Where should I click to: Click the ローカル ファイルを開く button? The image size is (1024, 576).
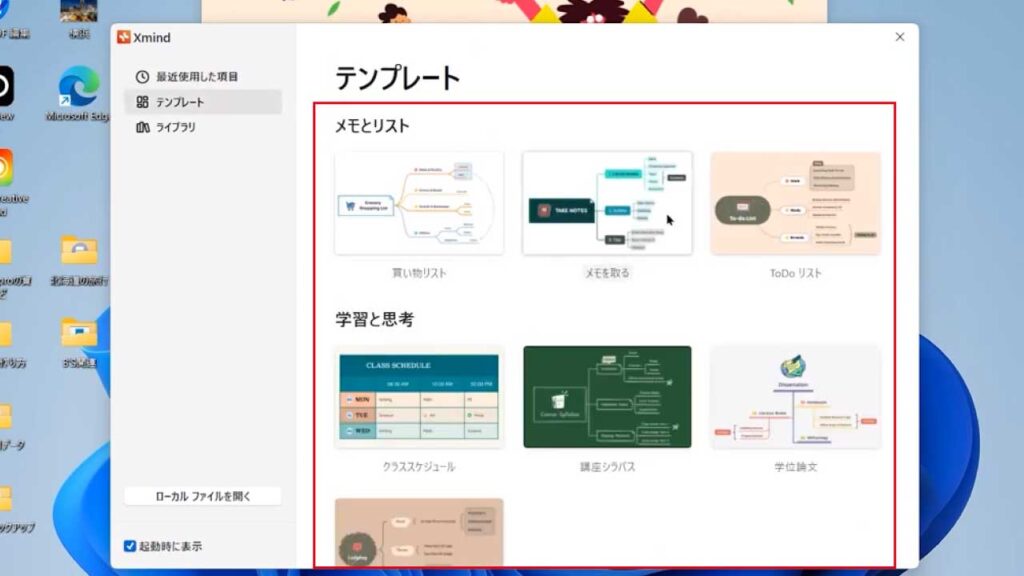coord(202,496)
